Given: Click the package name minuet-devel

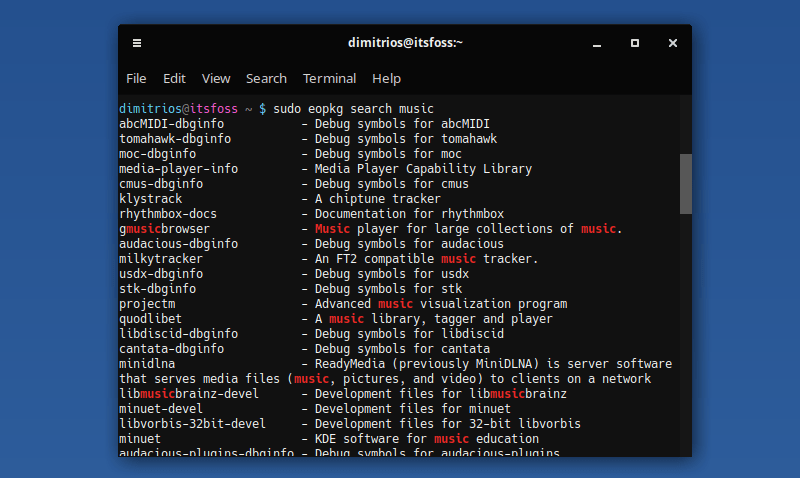Looking at the screenshot, I should coord(161,409).
